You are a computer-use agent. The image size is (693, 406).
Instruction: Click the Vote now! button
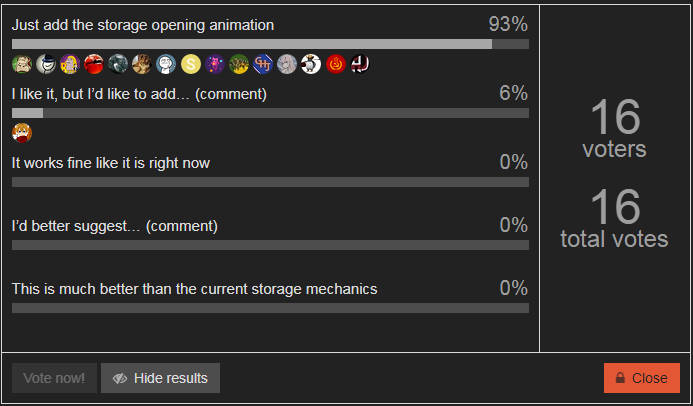point(54,378)
